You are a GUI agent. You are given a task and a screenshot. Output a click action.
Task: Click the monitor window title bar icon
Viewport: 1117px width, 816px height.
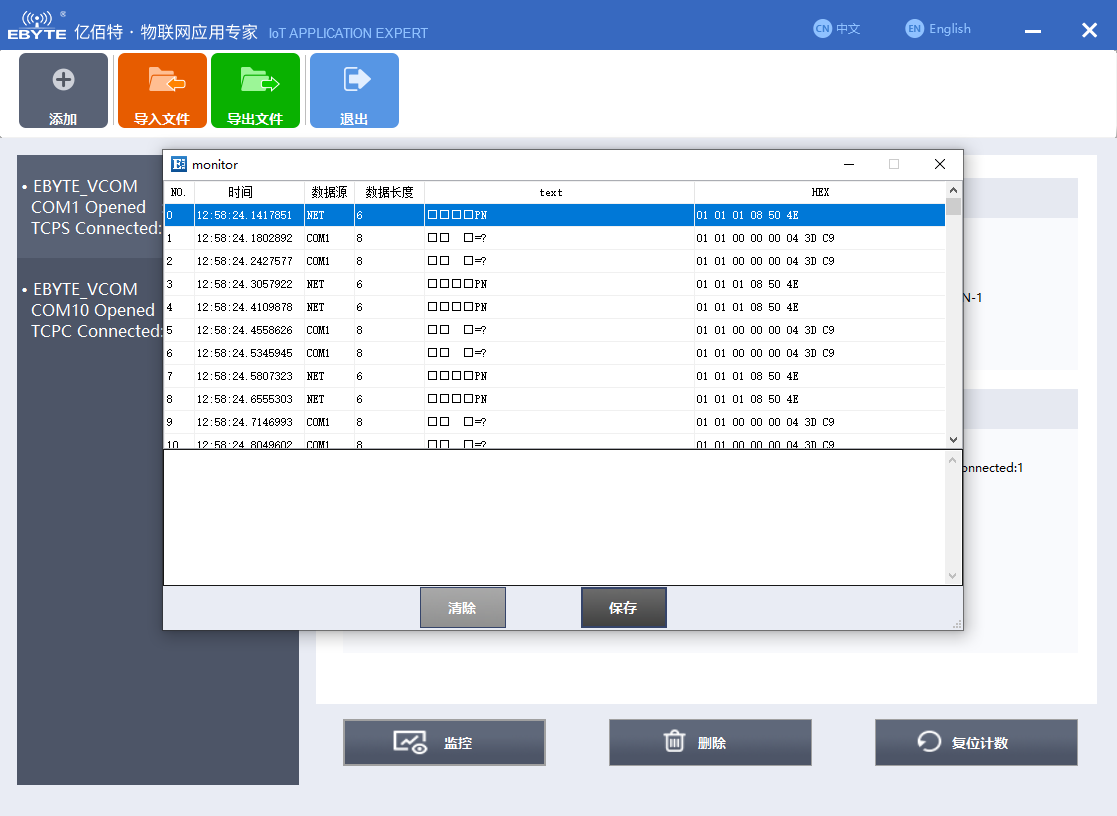click(180, 164)
